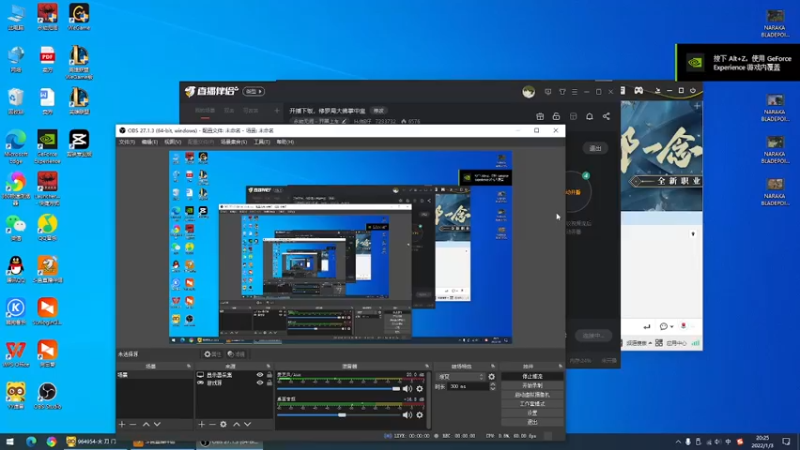
Task: Open source properties gear in Sources panel
Action: coord(223,424)
